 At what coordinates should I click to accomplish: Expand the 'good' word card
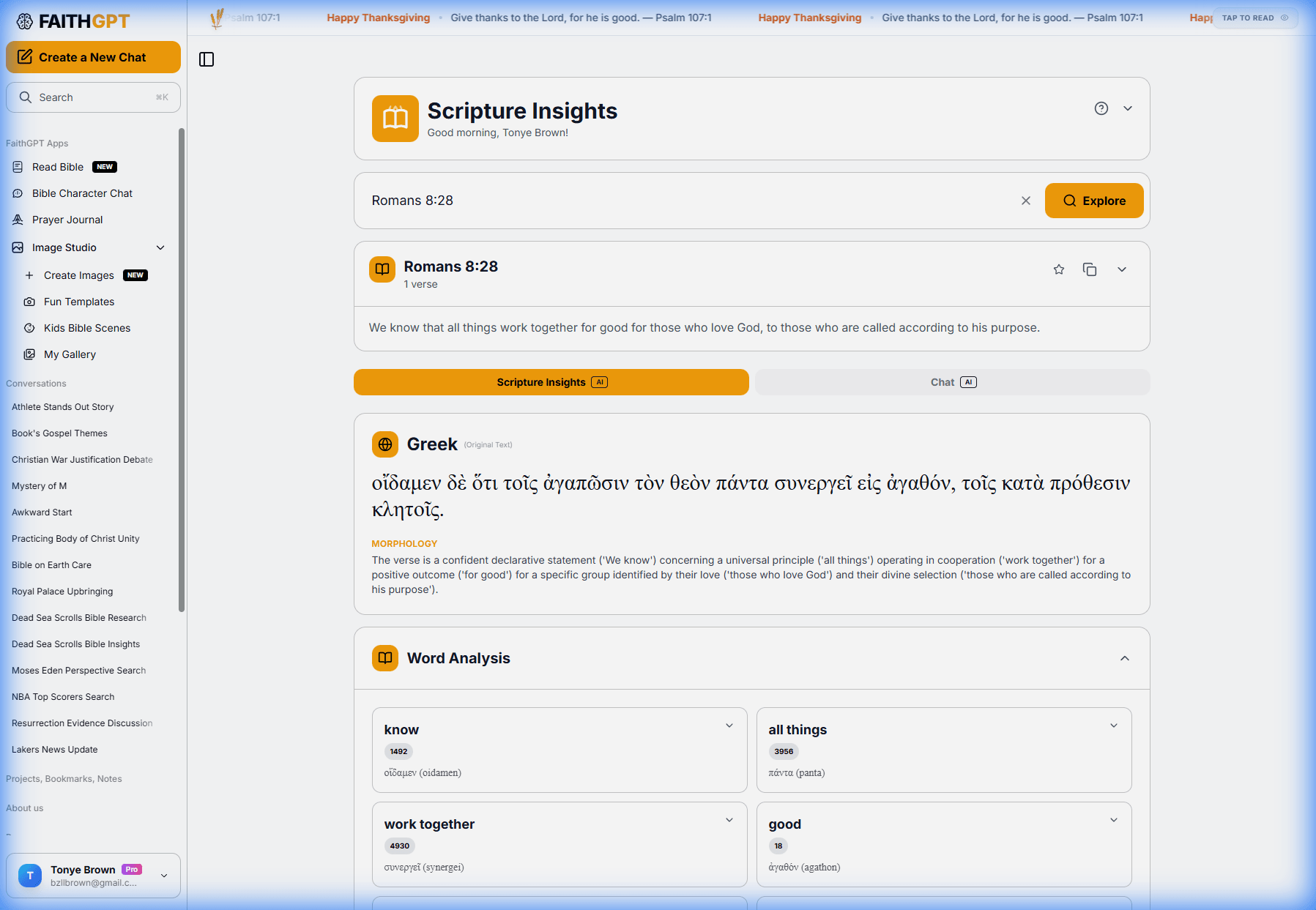pyautogui.click(x=1114, y=820)
